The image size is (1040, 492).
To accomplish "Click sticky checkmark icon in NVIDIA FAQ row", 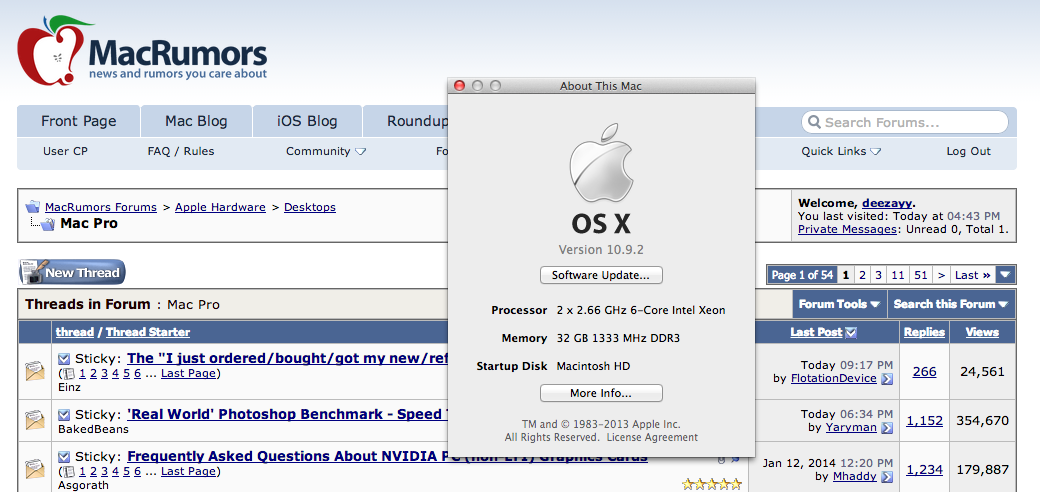I will click(x=64, y=457).
